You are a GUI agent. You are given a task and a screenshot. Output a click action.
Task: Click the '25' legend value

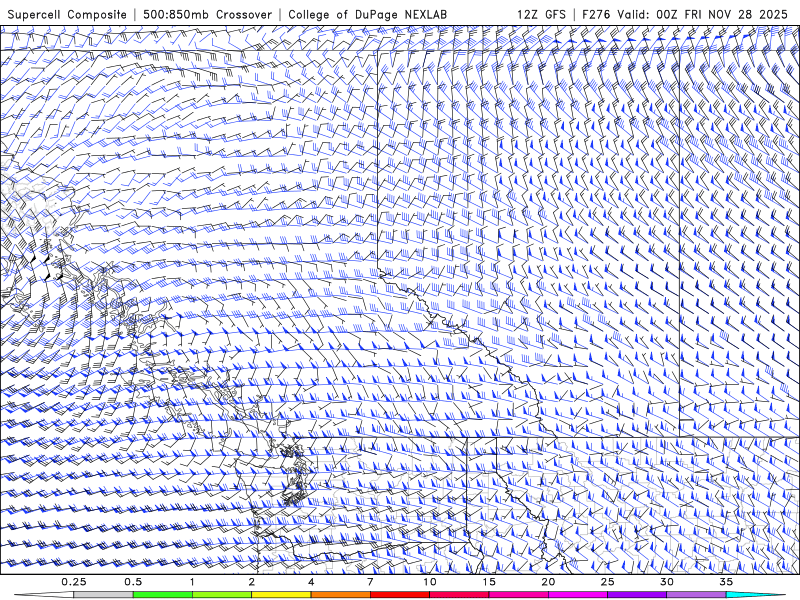point(607,582)
